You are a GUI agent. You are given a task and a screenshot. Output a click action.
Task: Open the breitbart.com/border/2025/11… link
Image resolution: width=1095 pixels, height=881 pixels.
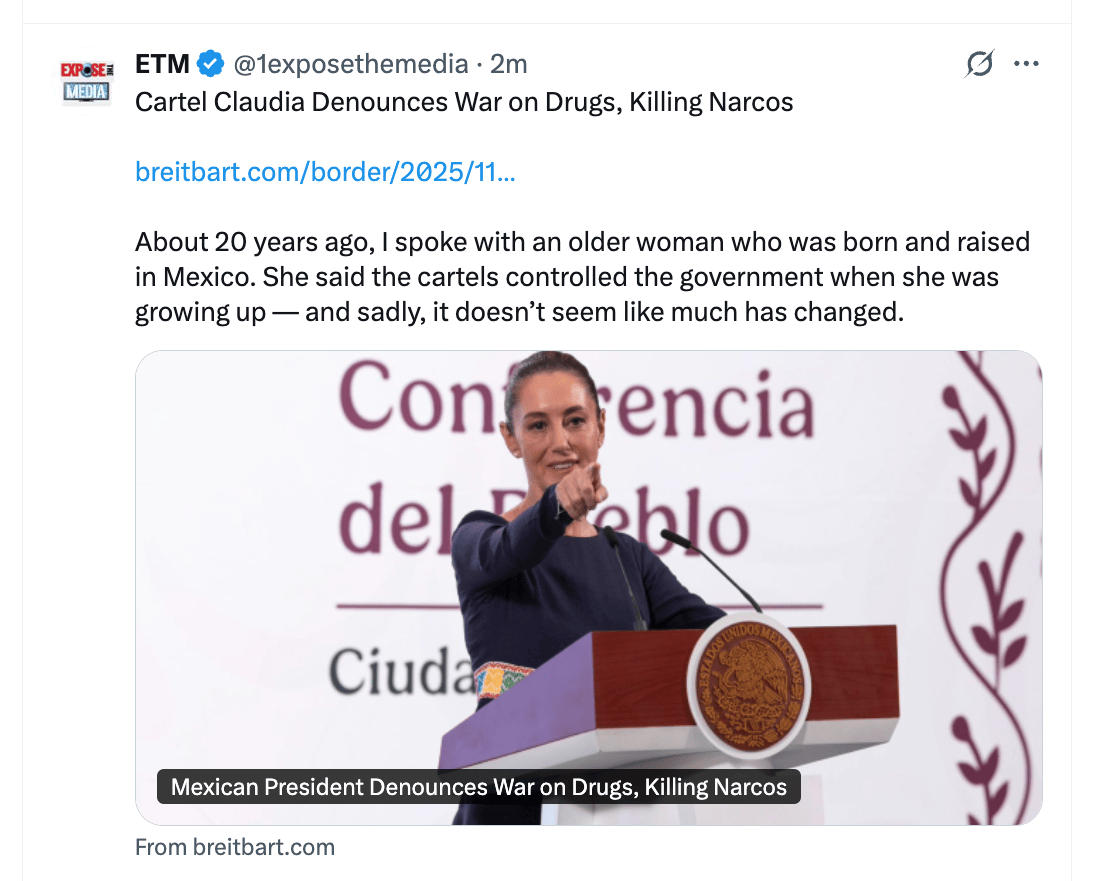tap(325, 172)
